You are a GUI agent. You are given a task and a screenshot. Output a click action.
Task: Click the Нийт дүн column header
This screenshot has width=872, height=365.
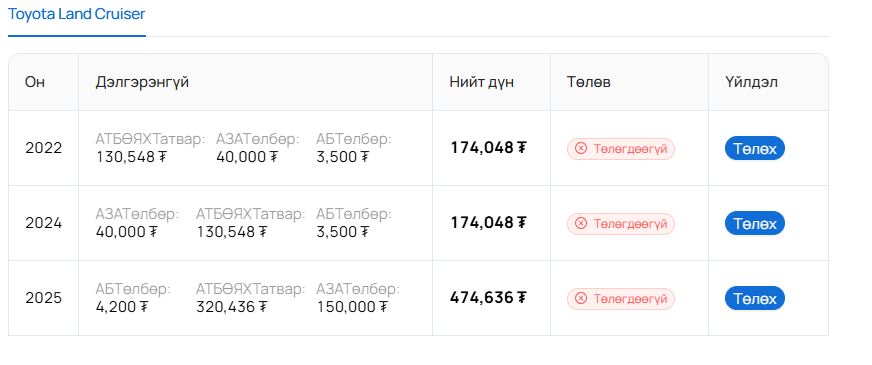point(482,82)
